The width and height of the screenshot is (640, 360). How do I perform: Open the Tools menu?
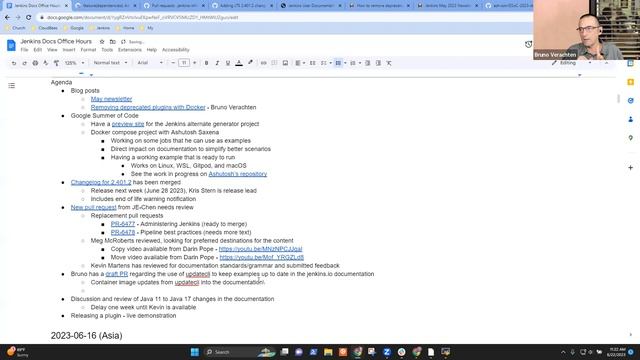[107, 50]
